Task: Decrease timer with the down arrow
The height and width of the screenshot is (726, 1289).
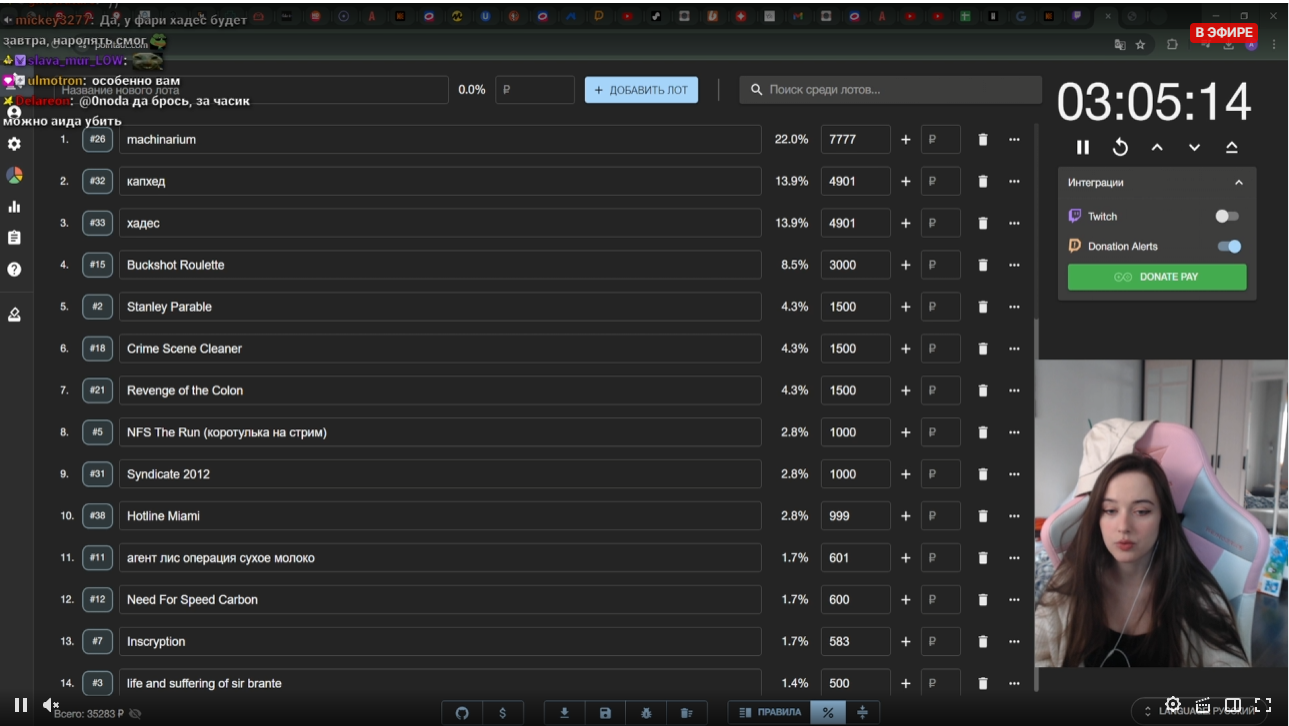Action: [x=1194, y=148]
